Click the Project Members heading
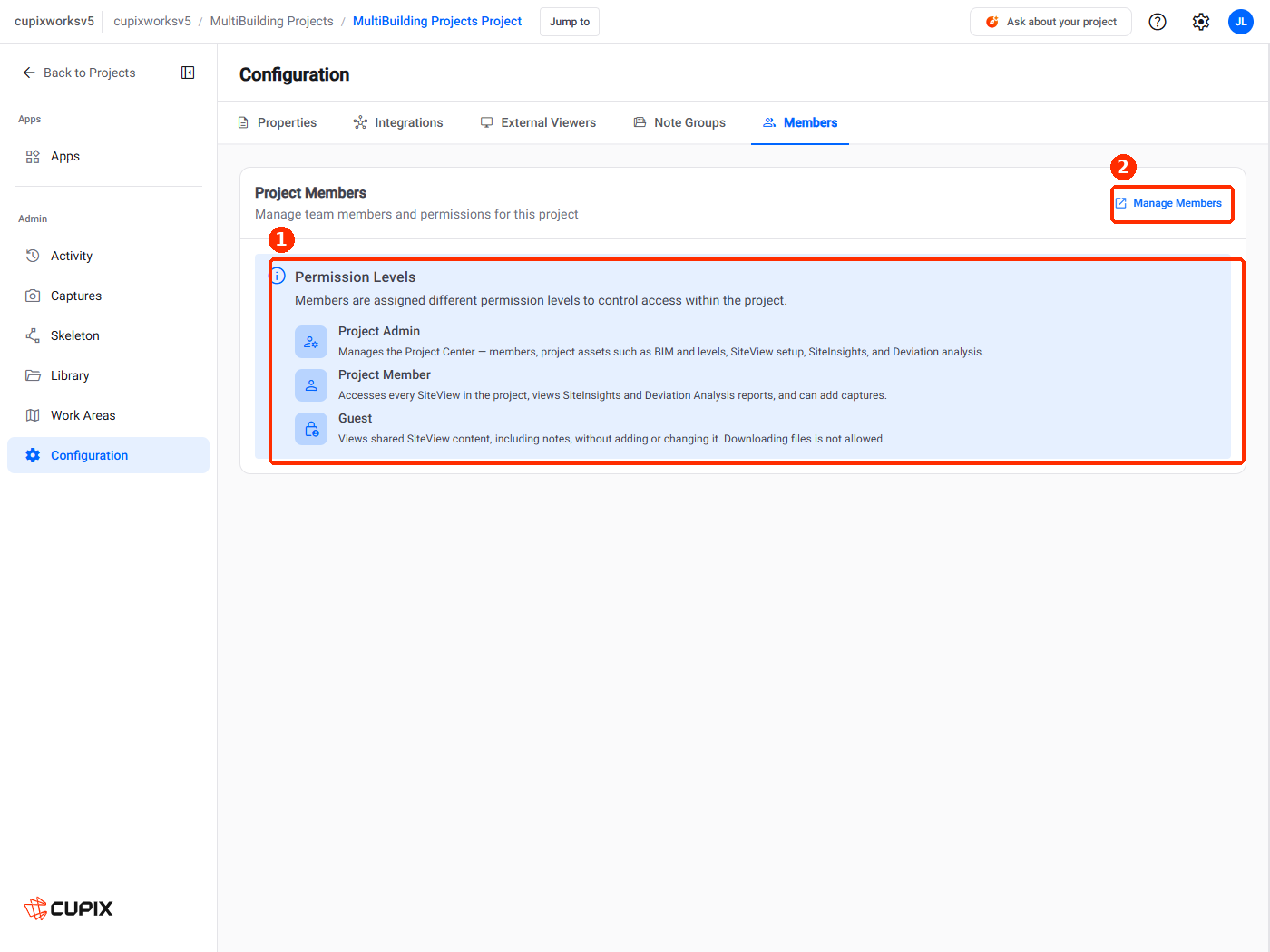Screen dimensions: 1270x952 coord(310,192)
